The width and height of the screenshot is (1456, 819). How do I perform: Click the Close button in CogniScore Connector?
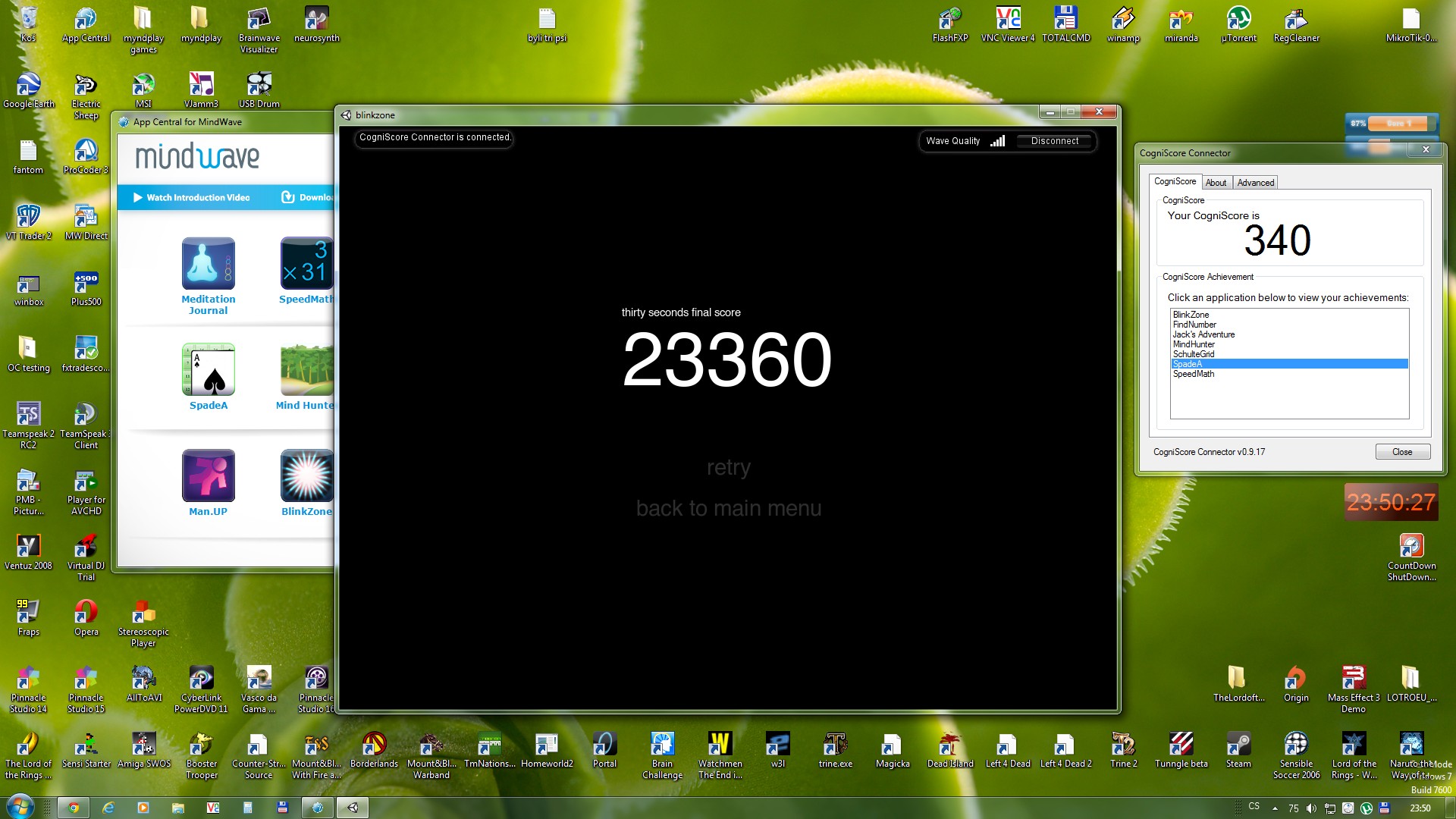tap(1402, 452)
